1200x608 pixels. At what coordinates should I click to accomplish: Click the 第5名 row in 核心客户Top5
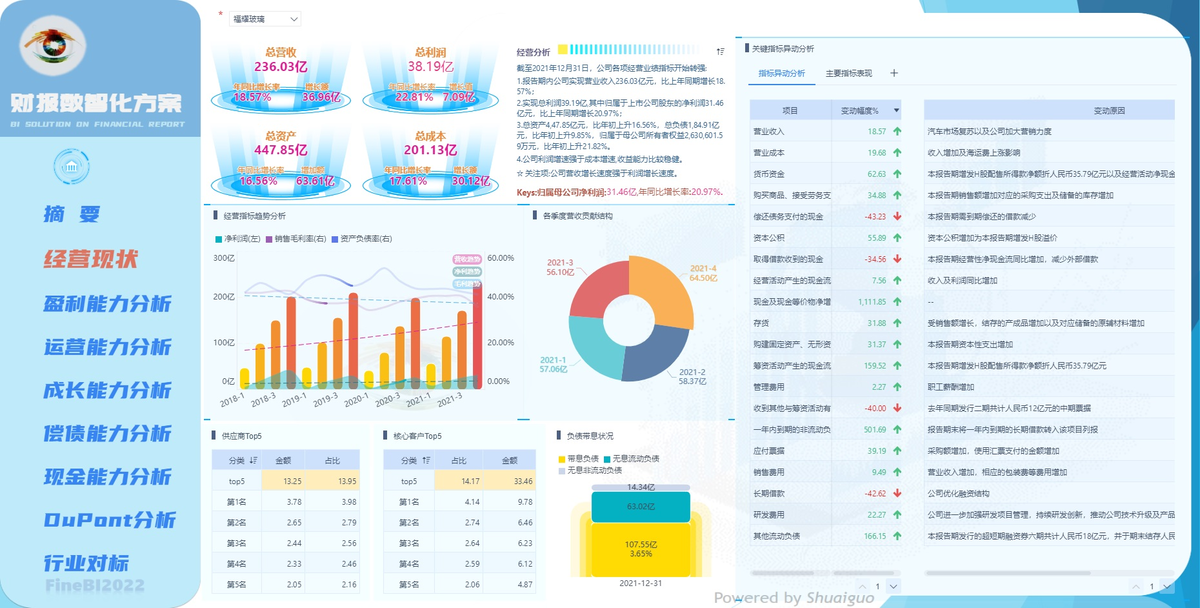[x=461, y=584]
